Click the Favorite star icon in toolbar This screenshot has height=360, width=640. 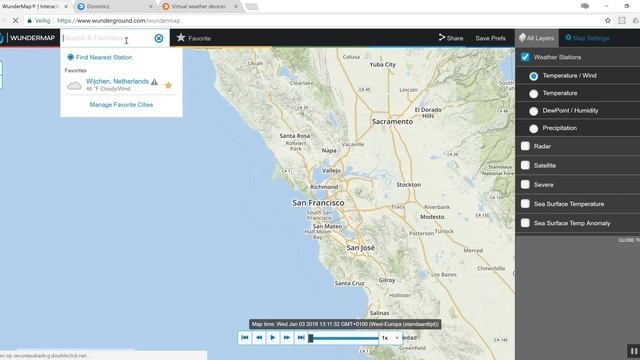(181, 38)
